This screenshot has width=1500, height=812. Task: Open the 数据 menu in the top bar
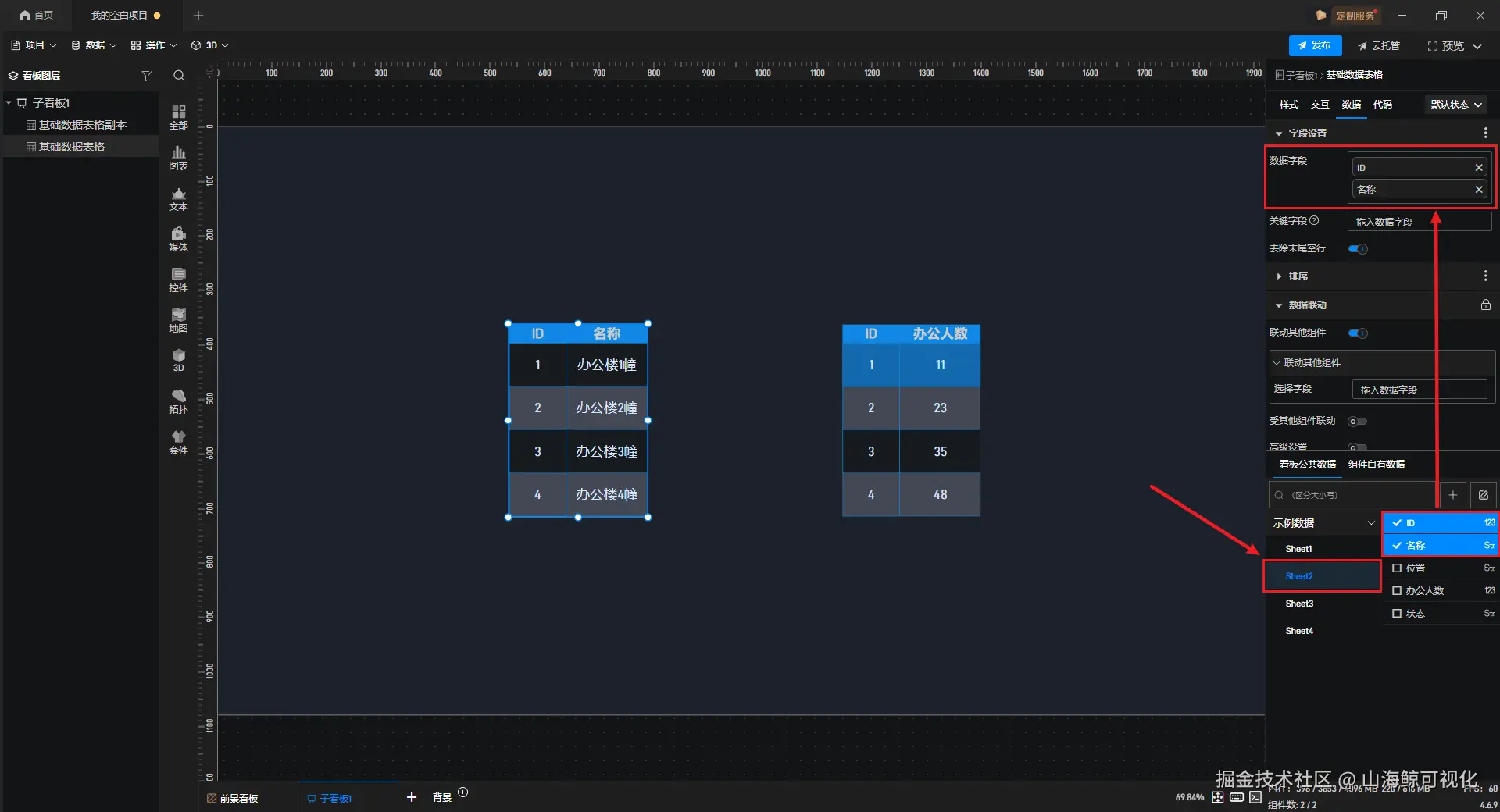click(x=94, y=45)
